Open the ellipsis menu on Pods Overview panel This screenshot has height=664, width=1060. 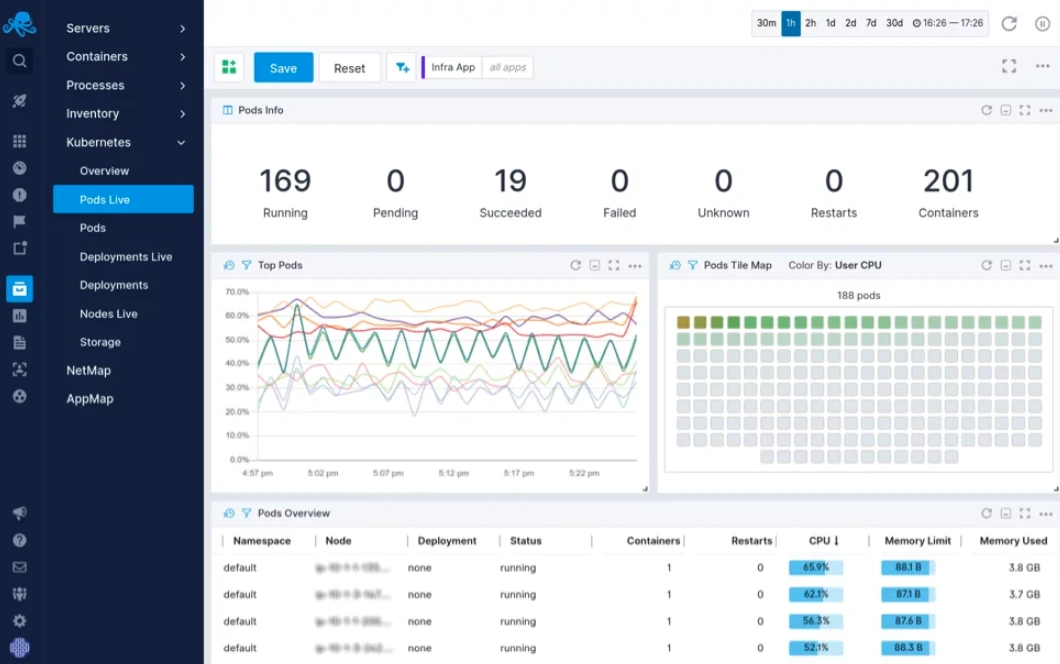1046,513
